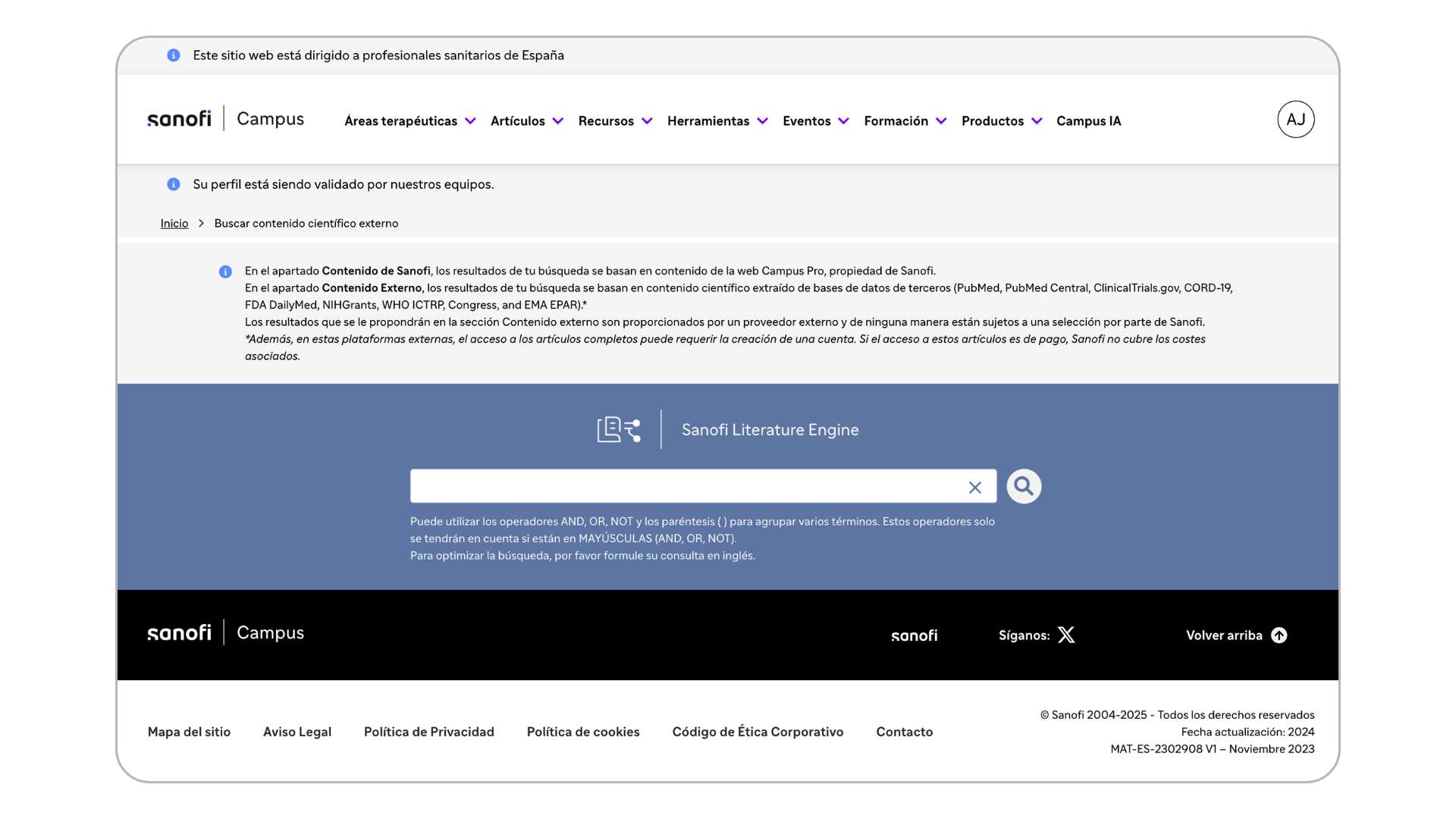
Task: Open the Productos menu
Action: [x=993, y=121]
